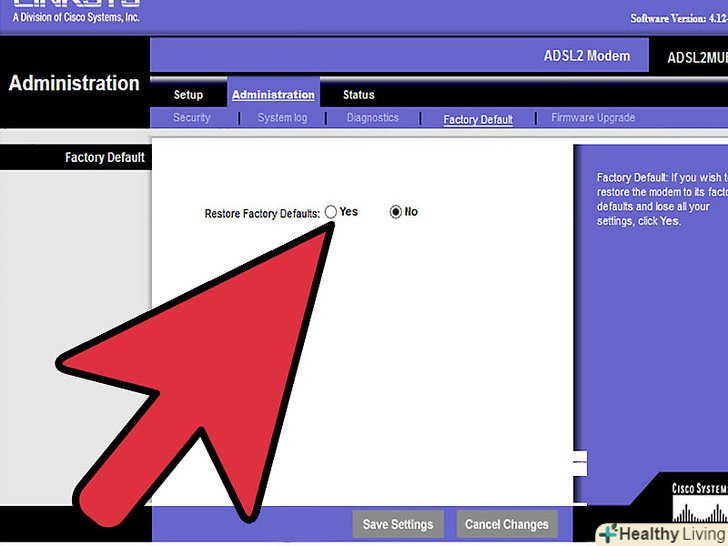
Task: Open the System log sub-tab
Action: tap(282, 118)
